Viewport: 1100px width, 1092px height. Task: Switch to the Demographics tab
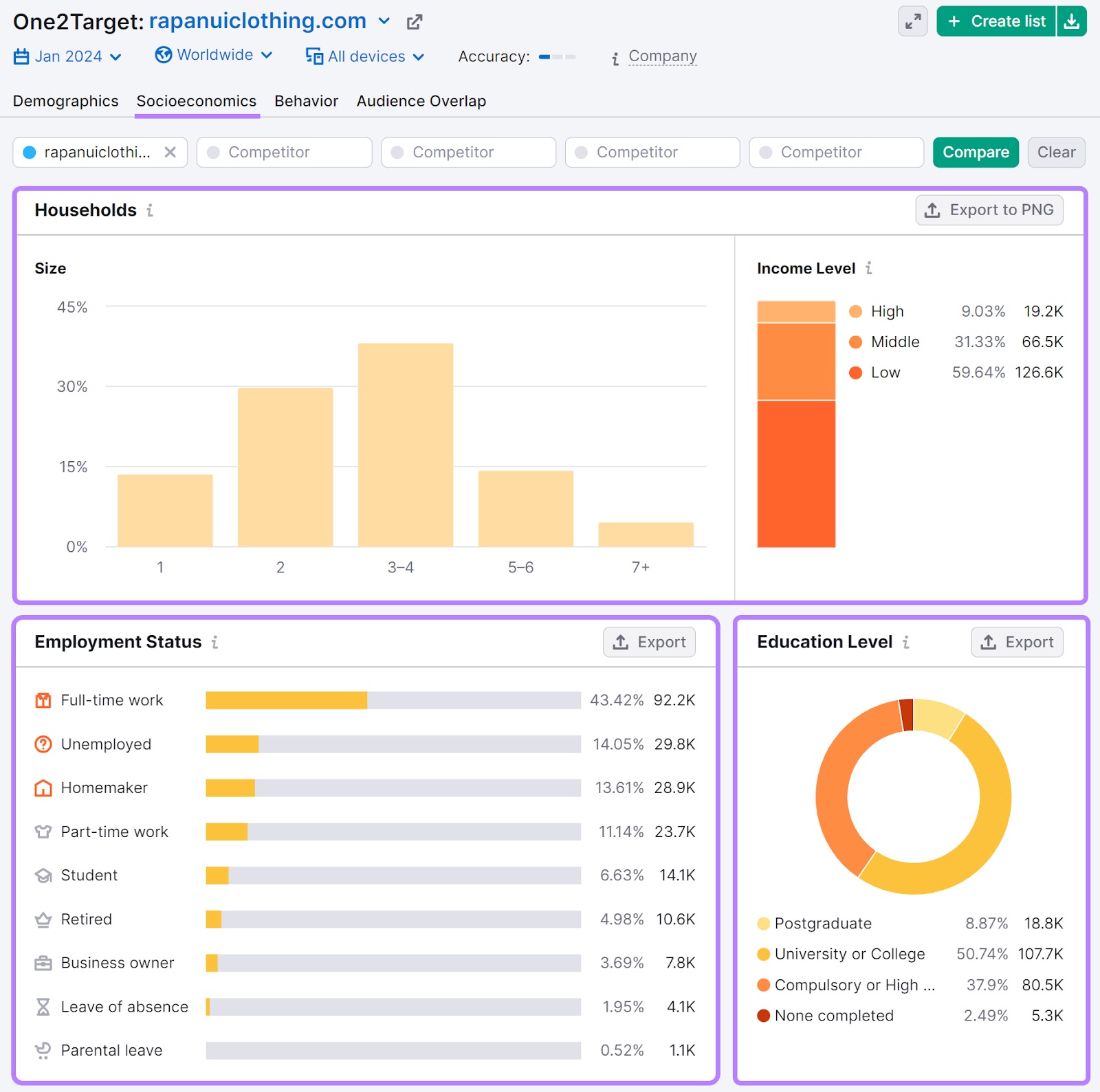(x=65, y=101)
